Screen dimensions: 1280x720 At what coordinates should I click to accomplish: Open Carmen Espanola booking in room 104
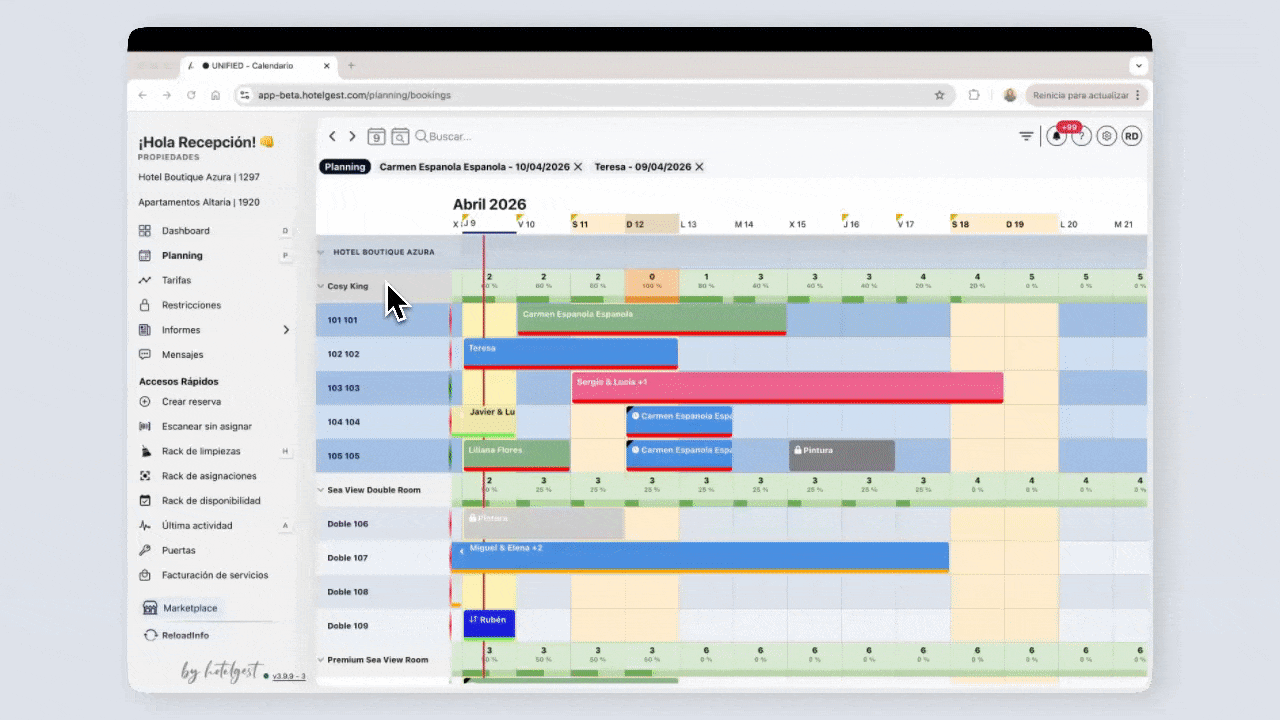coord(679,421)
